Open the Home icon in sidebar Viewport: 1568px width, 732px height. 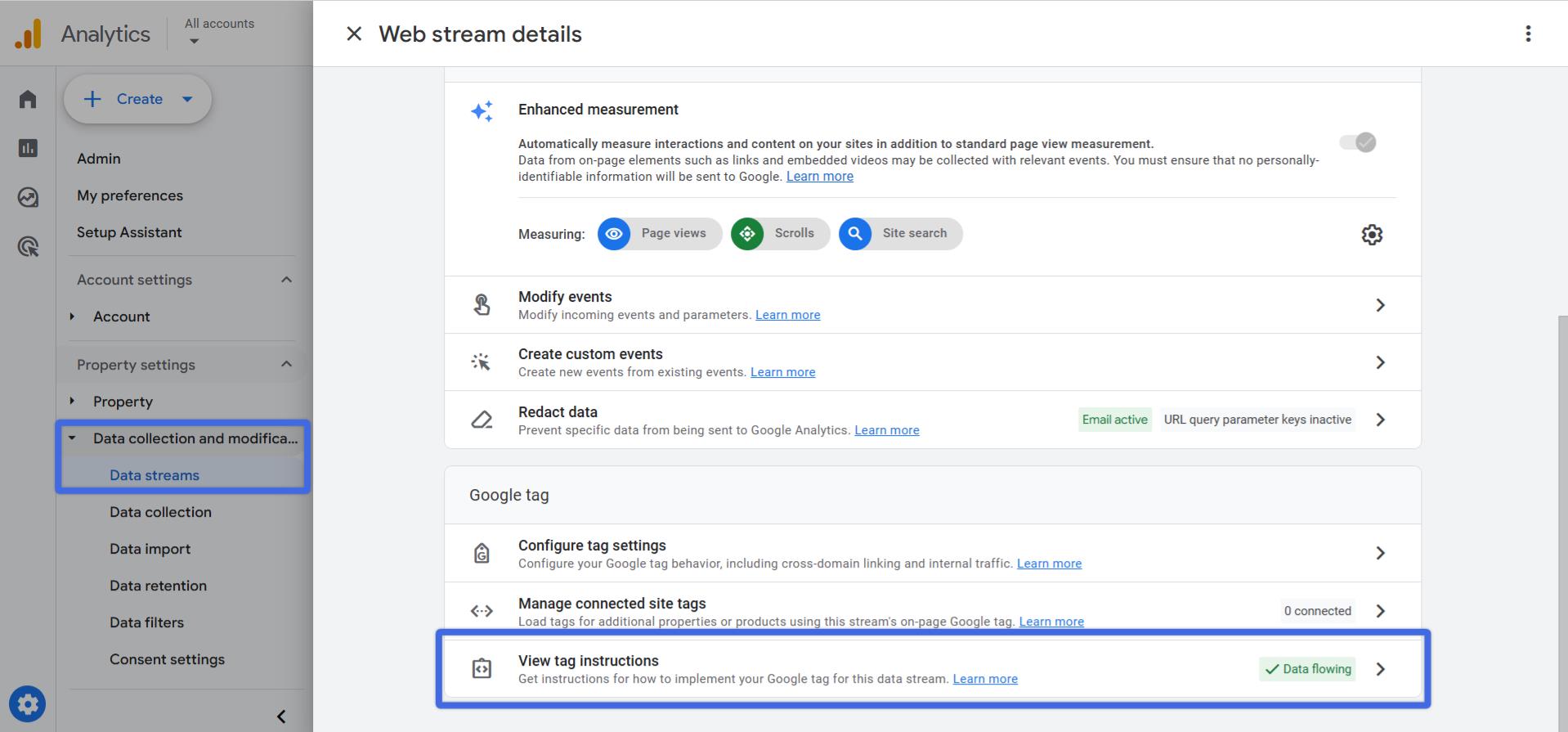[28, 99]
